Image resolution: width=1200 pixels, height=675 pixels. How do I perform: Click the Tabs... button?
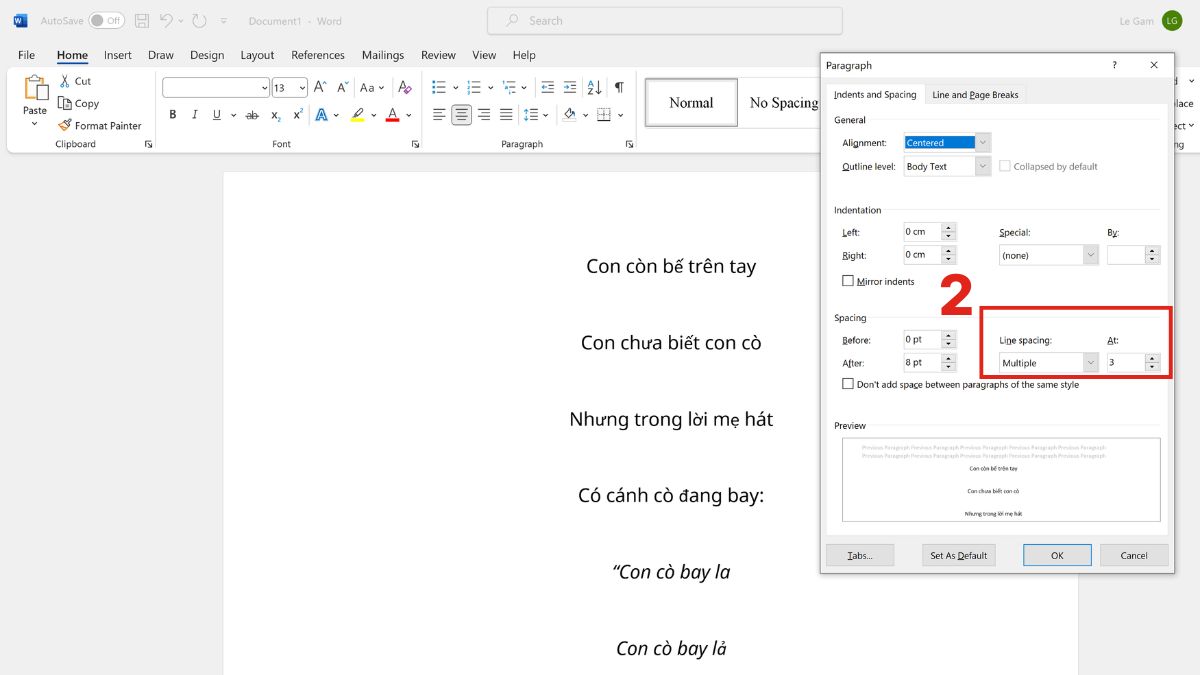tap(860, 555)
